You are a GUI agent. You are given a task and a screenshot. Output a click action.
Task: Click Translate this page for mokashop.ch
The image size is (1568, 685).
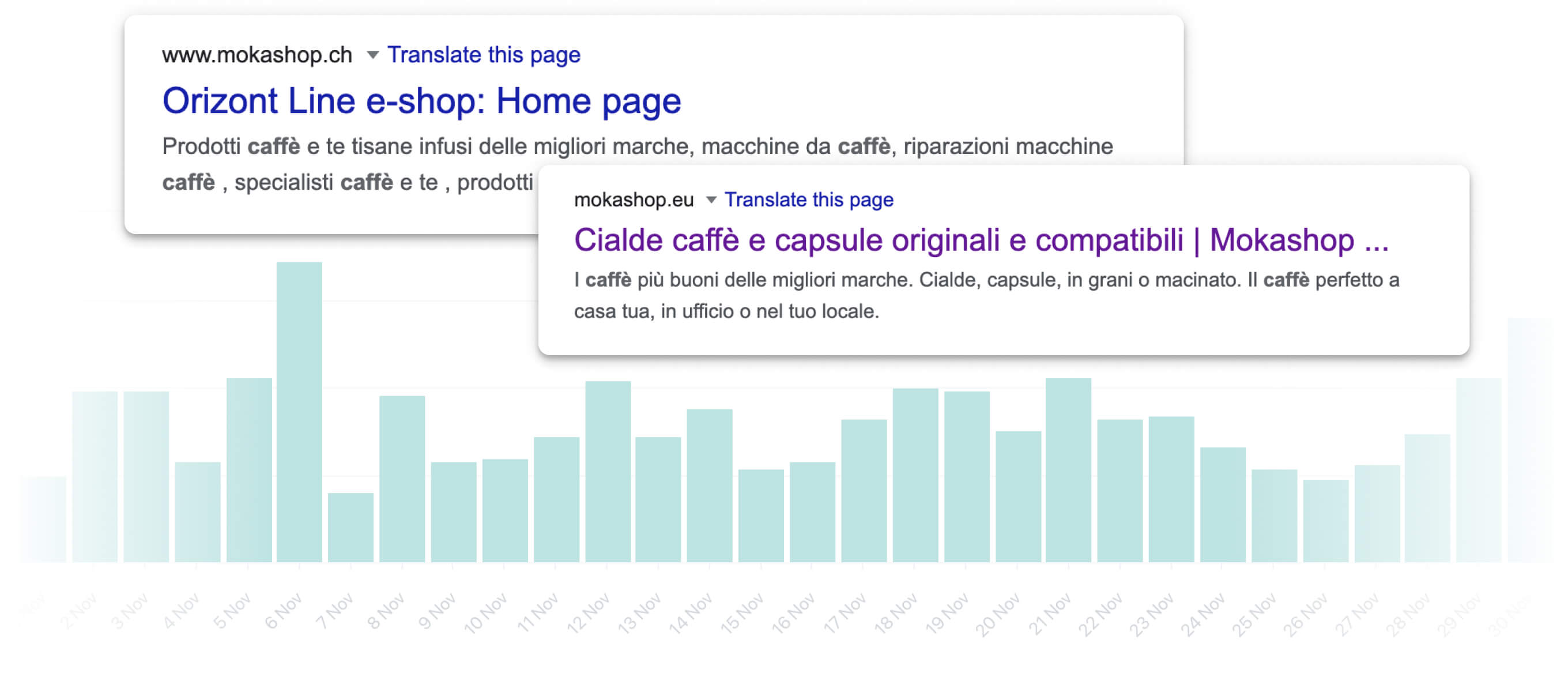pyautogui.click(x=484, y=55)
